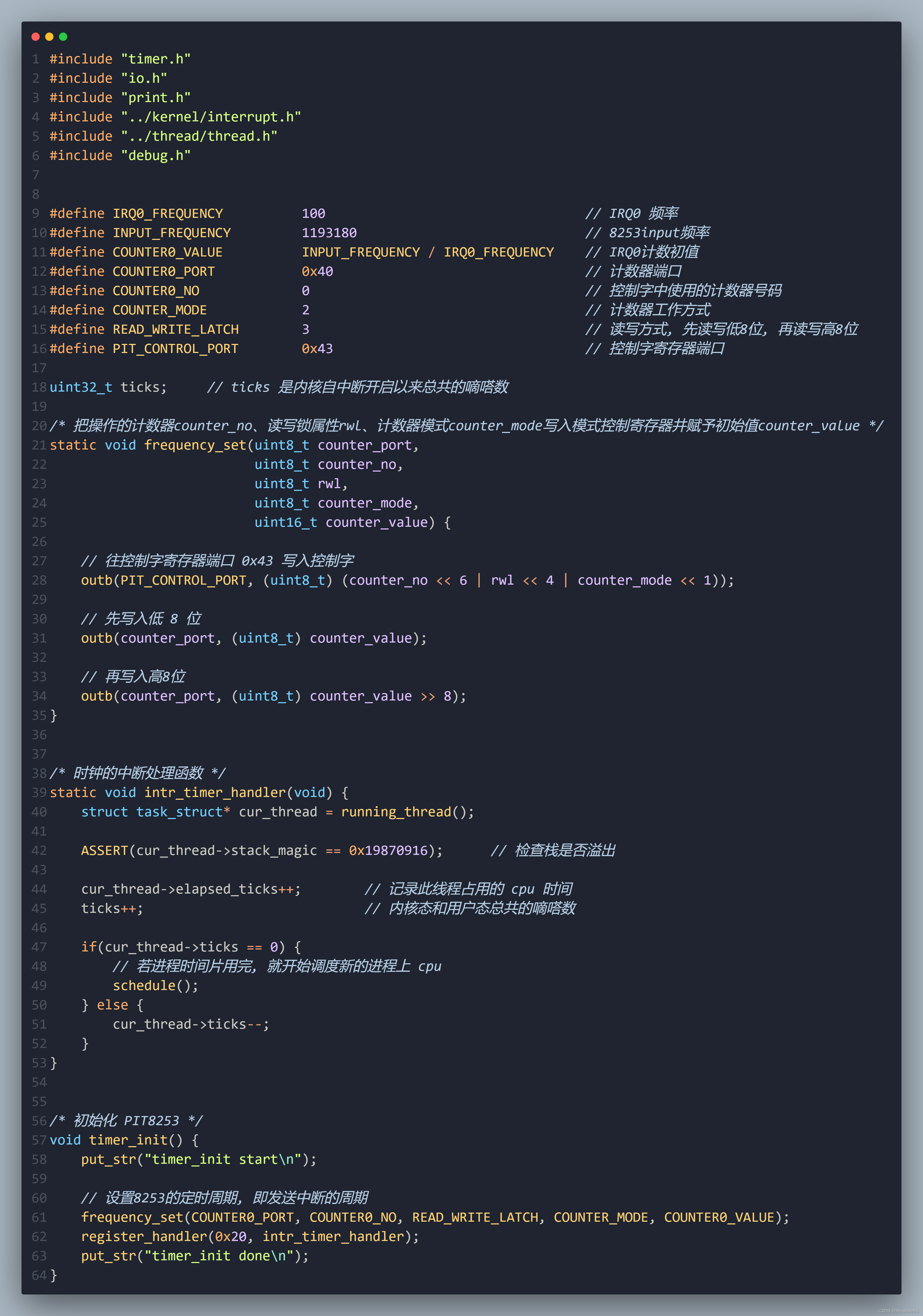Screen dimensions: 923x1316
Task: Click PIT_CONTROL_PORT macro name on line 16
Action: 176,349
